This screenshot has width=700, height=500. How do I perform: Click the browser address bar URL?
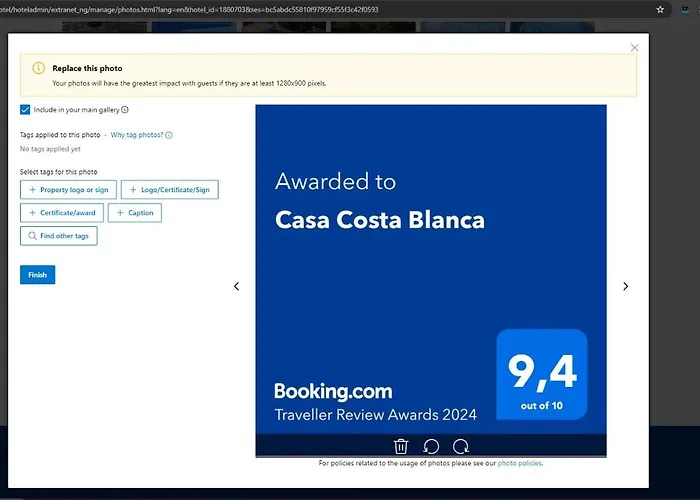tap(189, 9)
